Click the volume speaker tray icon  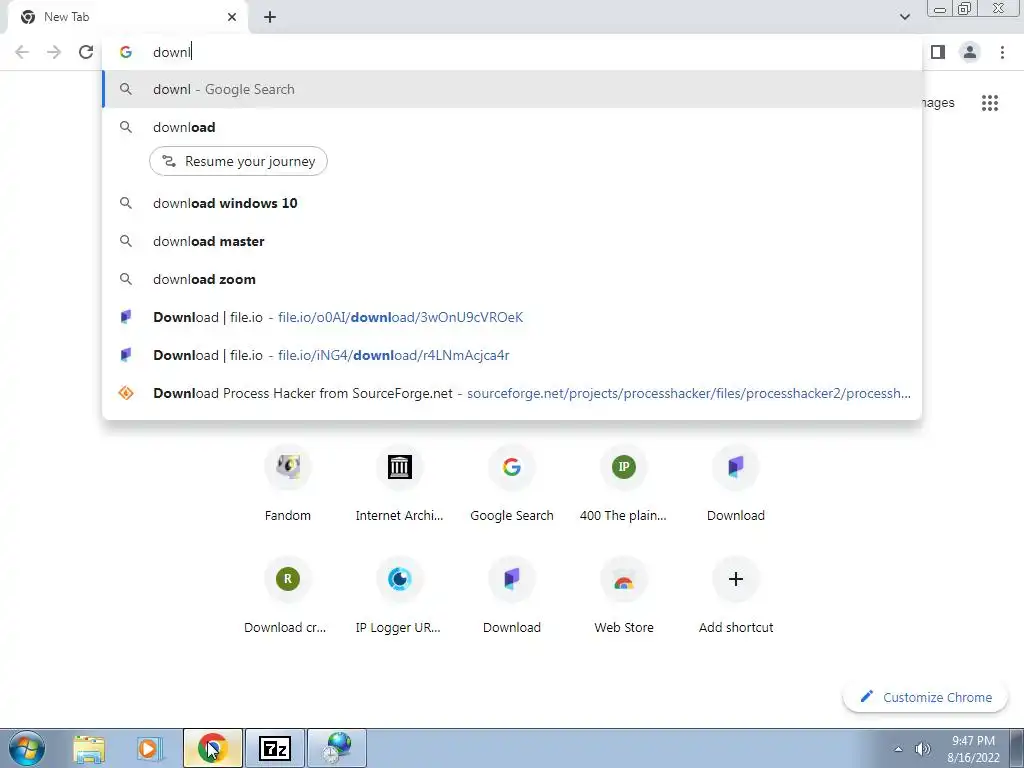922,749
